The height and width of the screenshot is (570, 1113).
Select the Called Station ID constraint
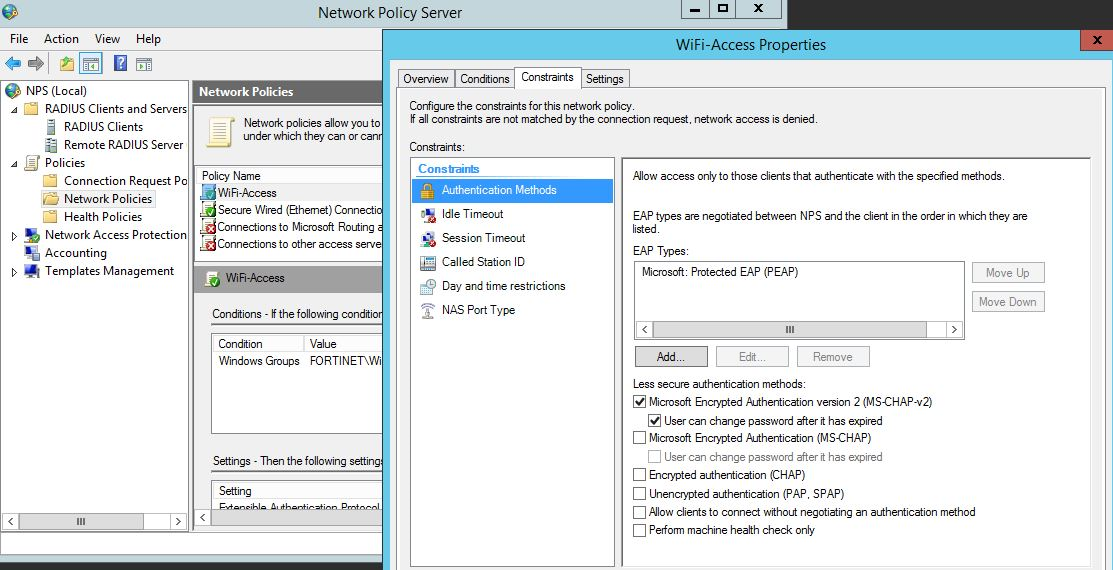(x=483, y=262)
